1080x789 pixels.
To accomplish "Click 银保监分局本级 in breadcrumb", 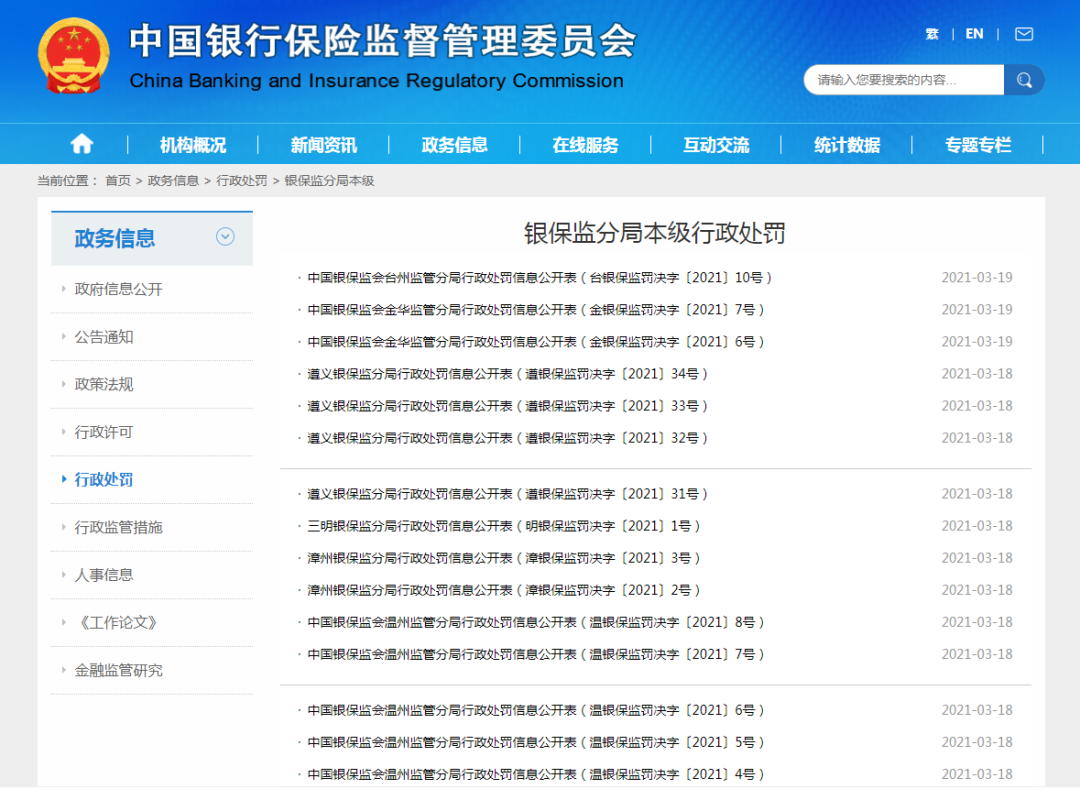I will [x=329, y=180].
